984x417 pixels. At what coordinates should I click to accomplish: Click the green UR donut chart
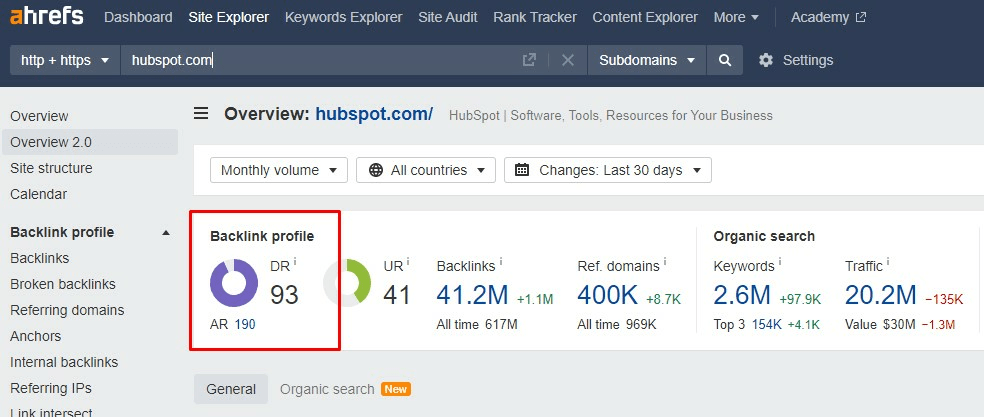347,283
